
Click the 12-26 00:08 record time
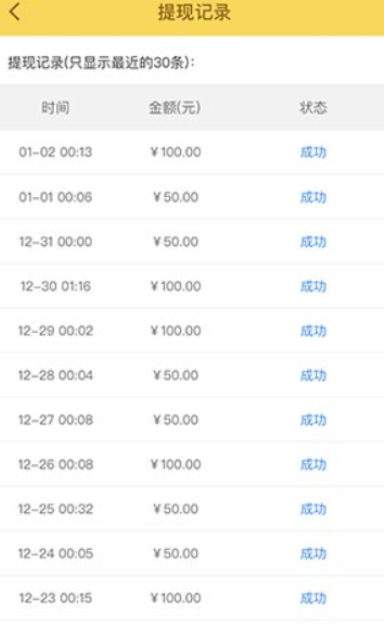(56, 464)
